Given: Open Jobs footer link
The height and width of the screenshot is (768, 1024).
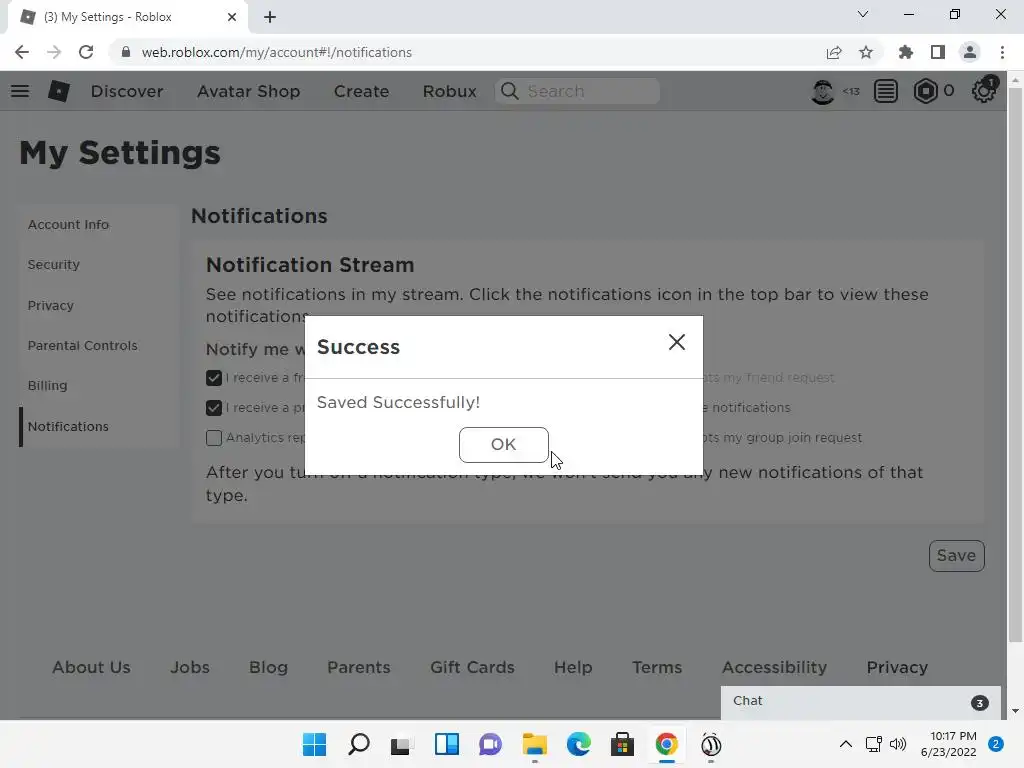Looking at the screenshot, I should point(190,667).
